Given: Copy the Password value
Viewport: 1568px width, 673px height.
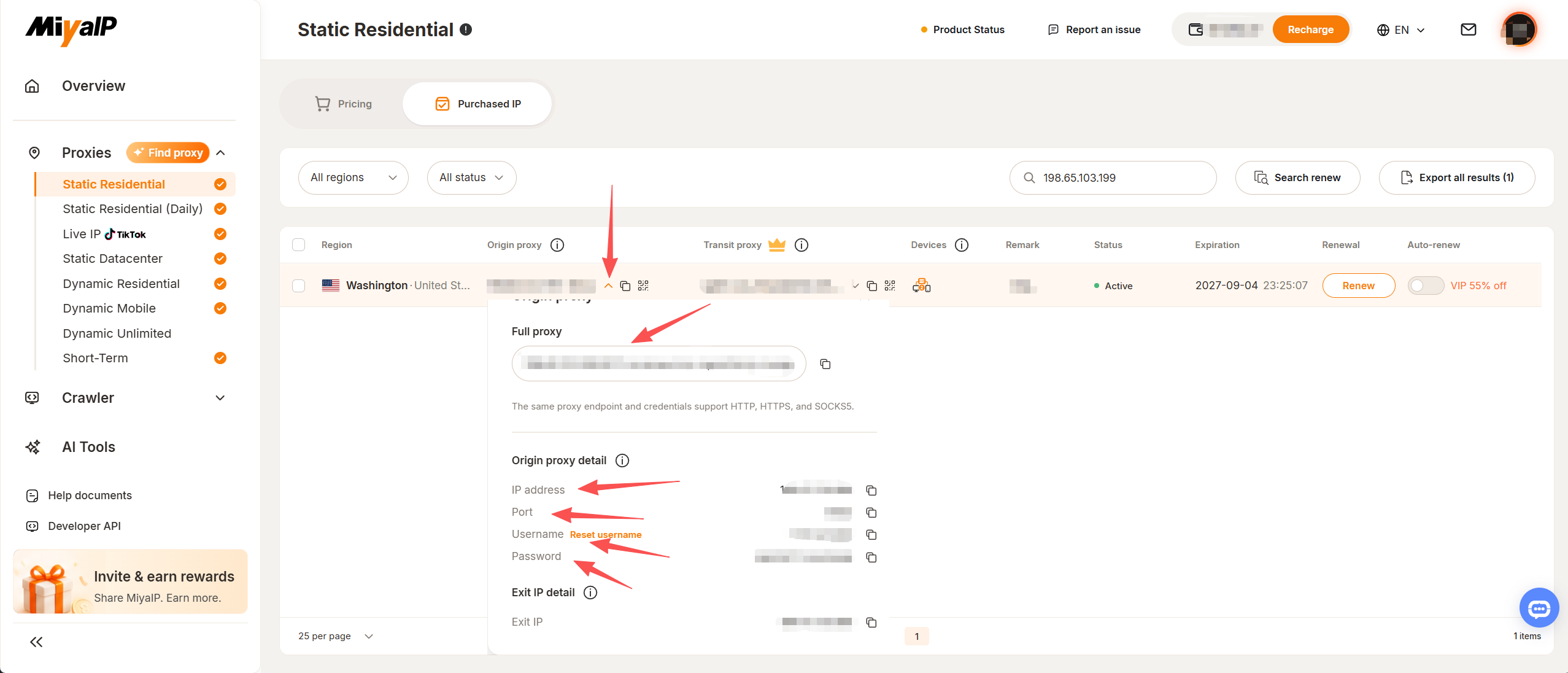Looking at the screenshot, I should 871,557.
